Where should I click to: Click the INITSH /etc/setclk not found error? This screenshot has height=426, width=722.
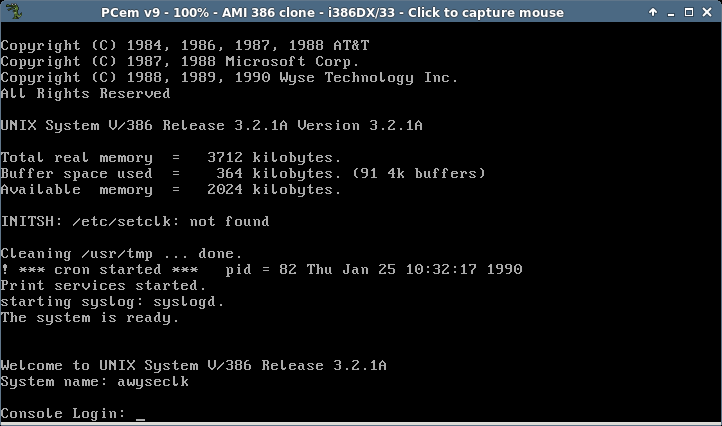[x=135, y=222]
